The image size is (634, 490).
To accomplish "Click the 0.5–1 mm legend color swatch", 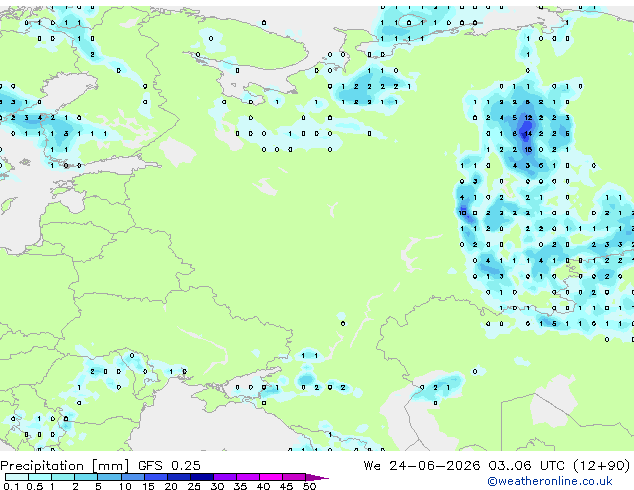I will tap(40, 477).
